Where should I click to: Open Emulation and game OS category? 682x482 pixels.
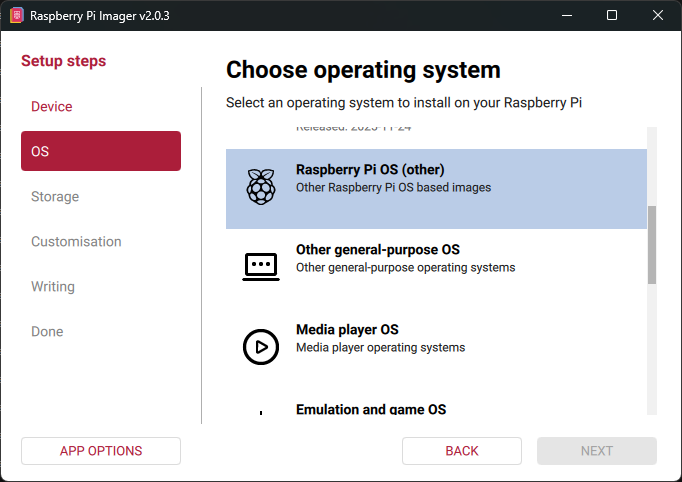click(x=436, y=402)
